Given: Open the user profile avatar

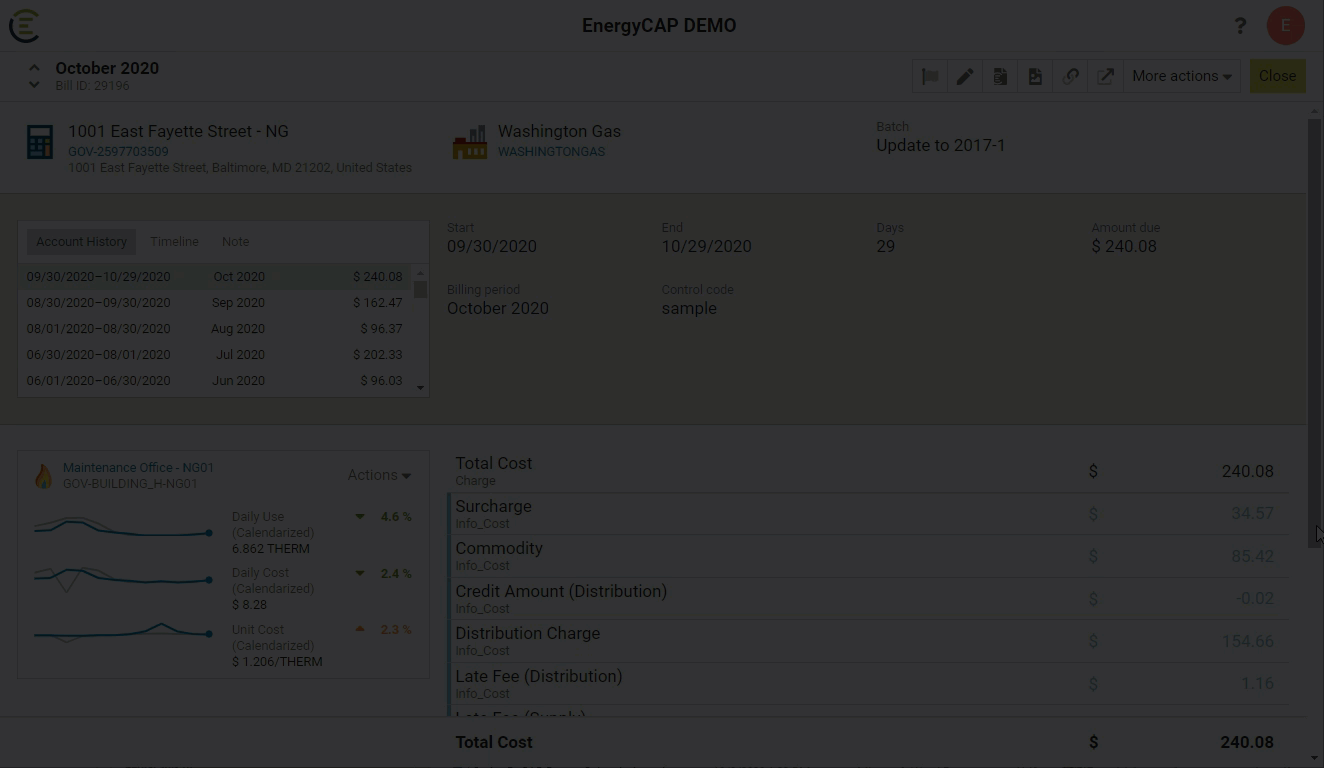Looking at the screenshot, I should pyautogui.click(x=1285, y=26).
